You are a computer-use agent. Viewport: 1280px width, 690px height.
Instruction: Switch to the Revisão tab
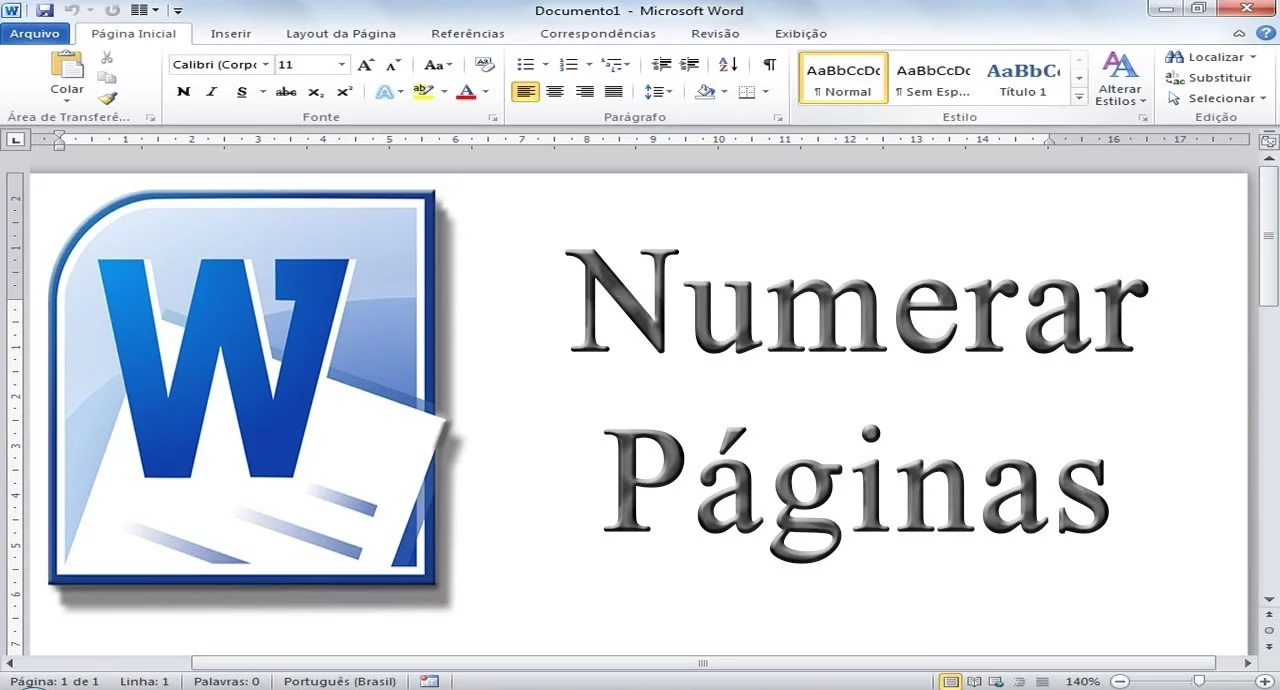pos(715,33)
